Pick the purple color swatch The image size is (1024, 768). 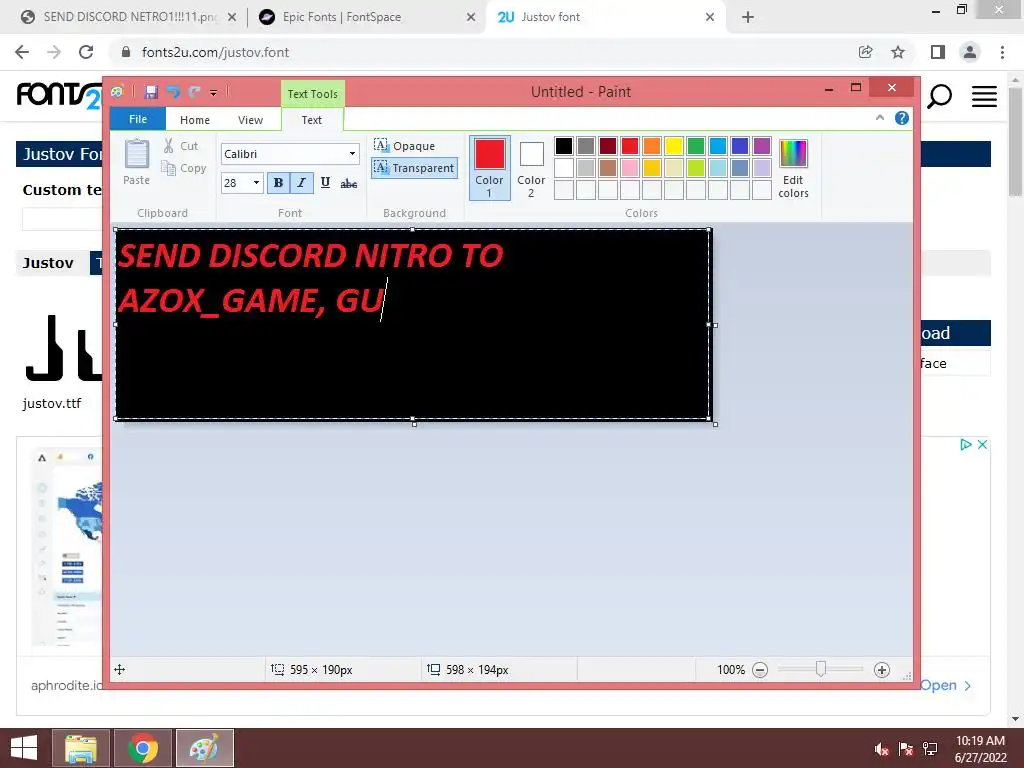(x=761, y=146)
